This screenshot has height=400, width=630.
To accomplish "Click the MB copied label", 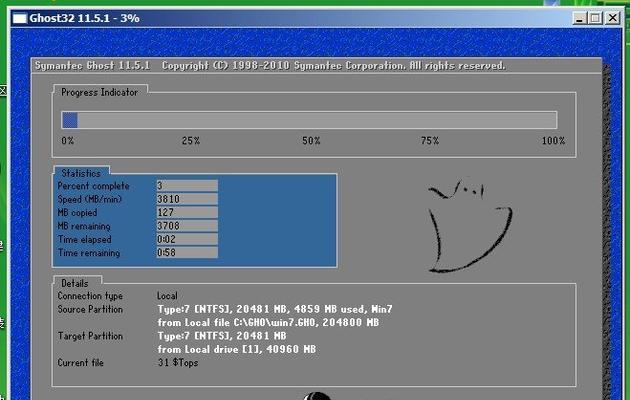I will pyautogui.click(x=77, y=213).
